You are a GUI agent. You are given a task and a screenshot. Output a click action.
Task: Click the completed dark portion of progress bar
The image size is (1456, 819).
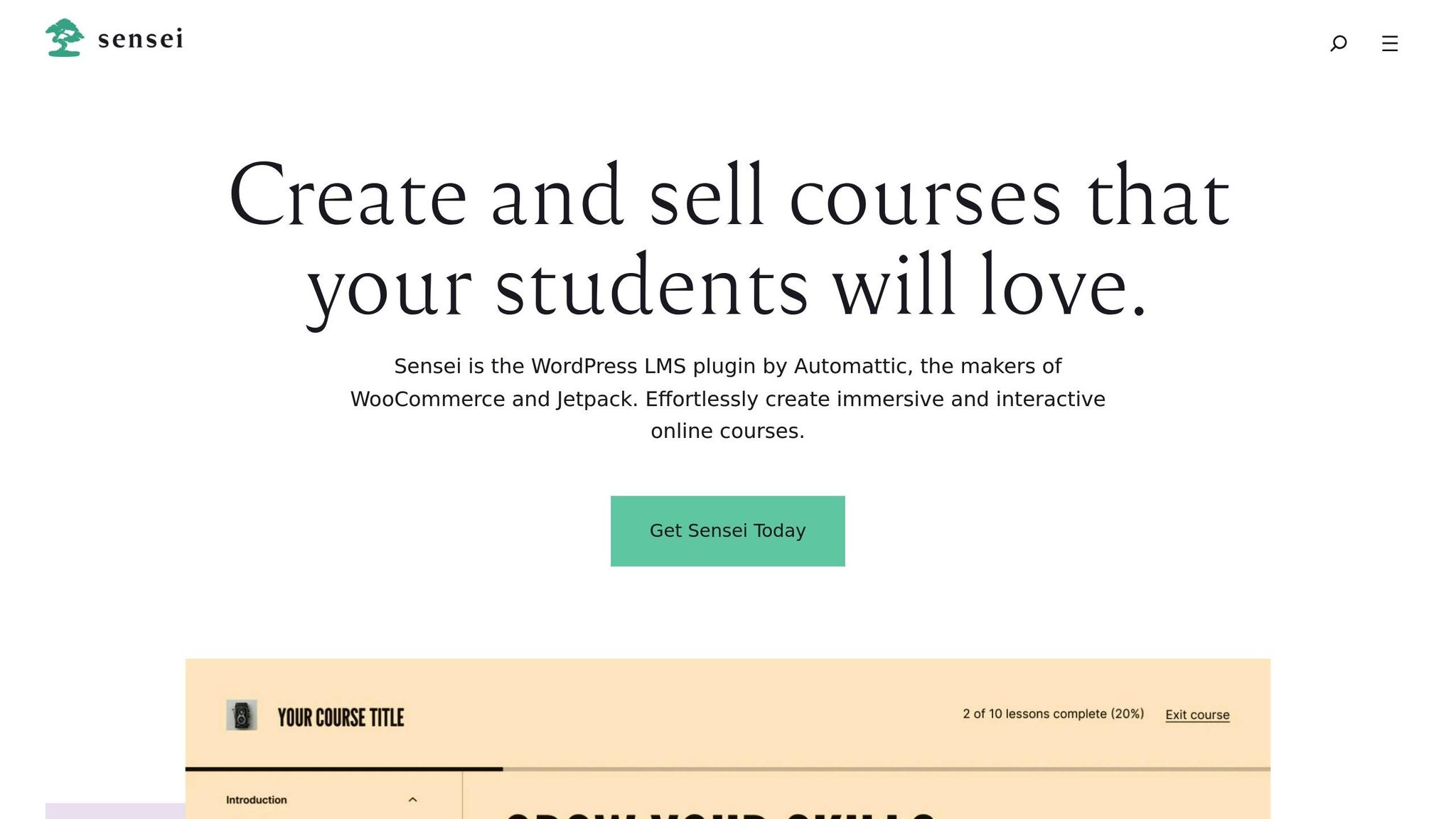click(343, 769)
